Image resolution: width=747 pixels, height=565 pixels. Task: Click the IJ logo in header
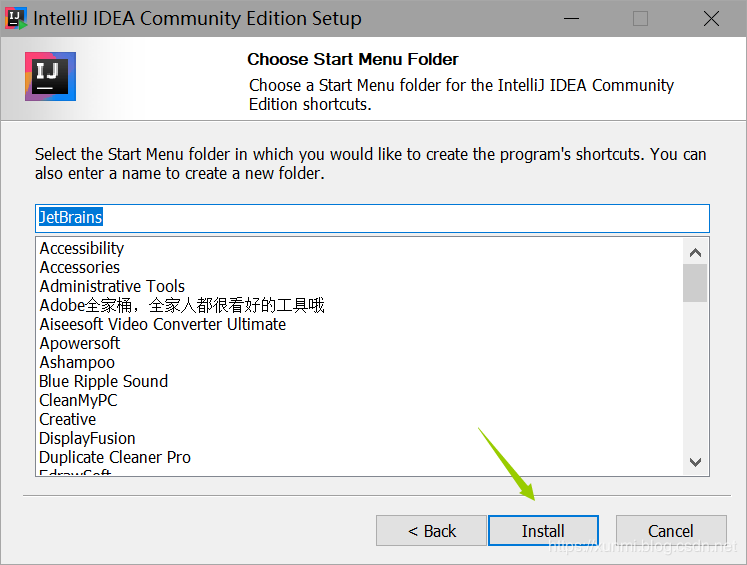(x=50, y=77)
